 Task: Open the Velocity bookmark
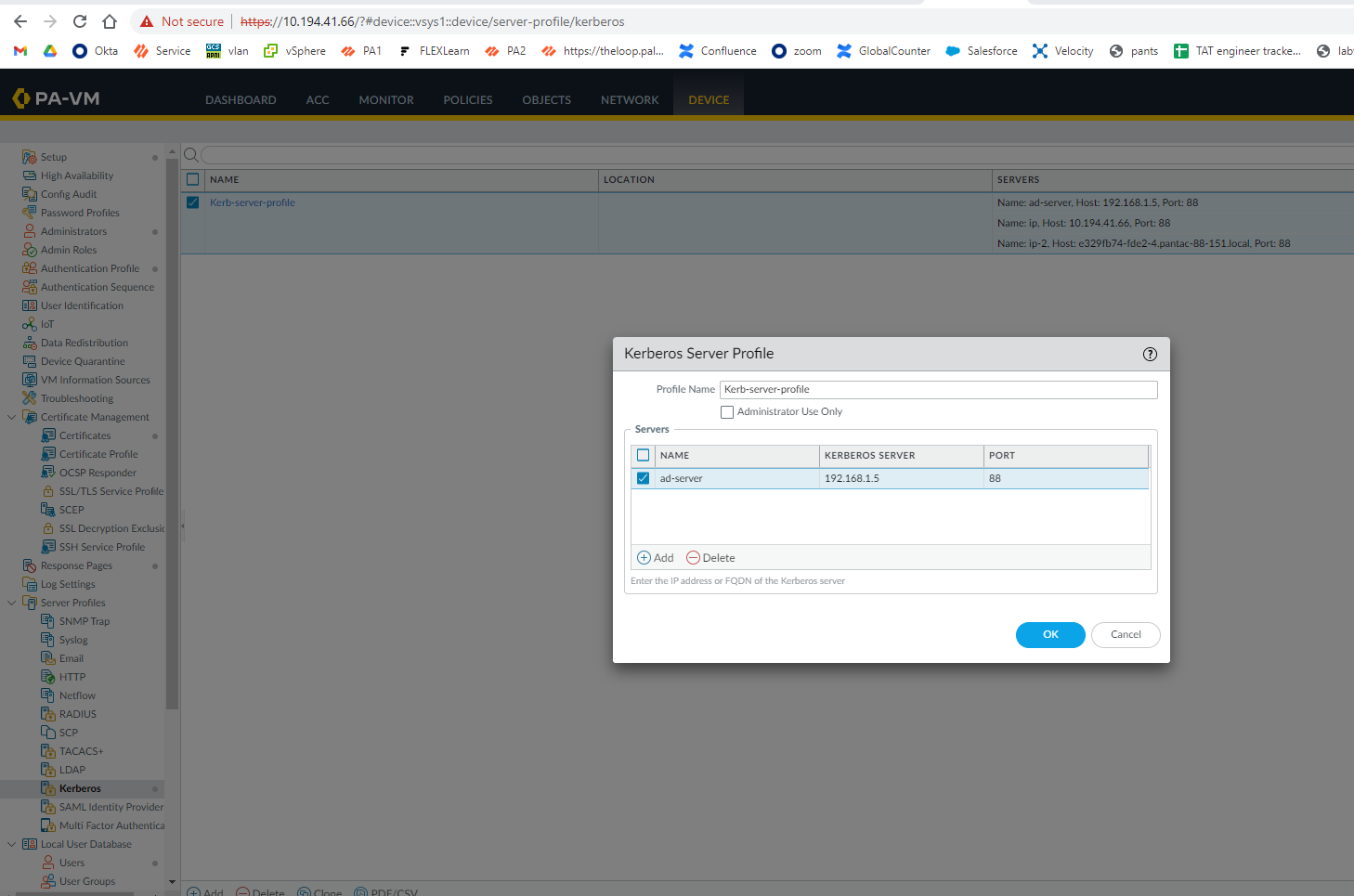[x=1063, y=51]
